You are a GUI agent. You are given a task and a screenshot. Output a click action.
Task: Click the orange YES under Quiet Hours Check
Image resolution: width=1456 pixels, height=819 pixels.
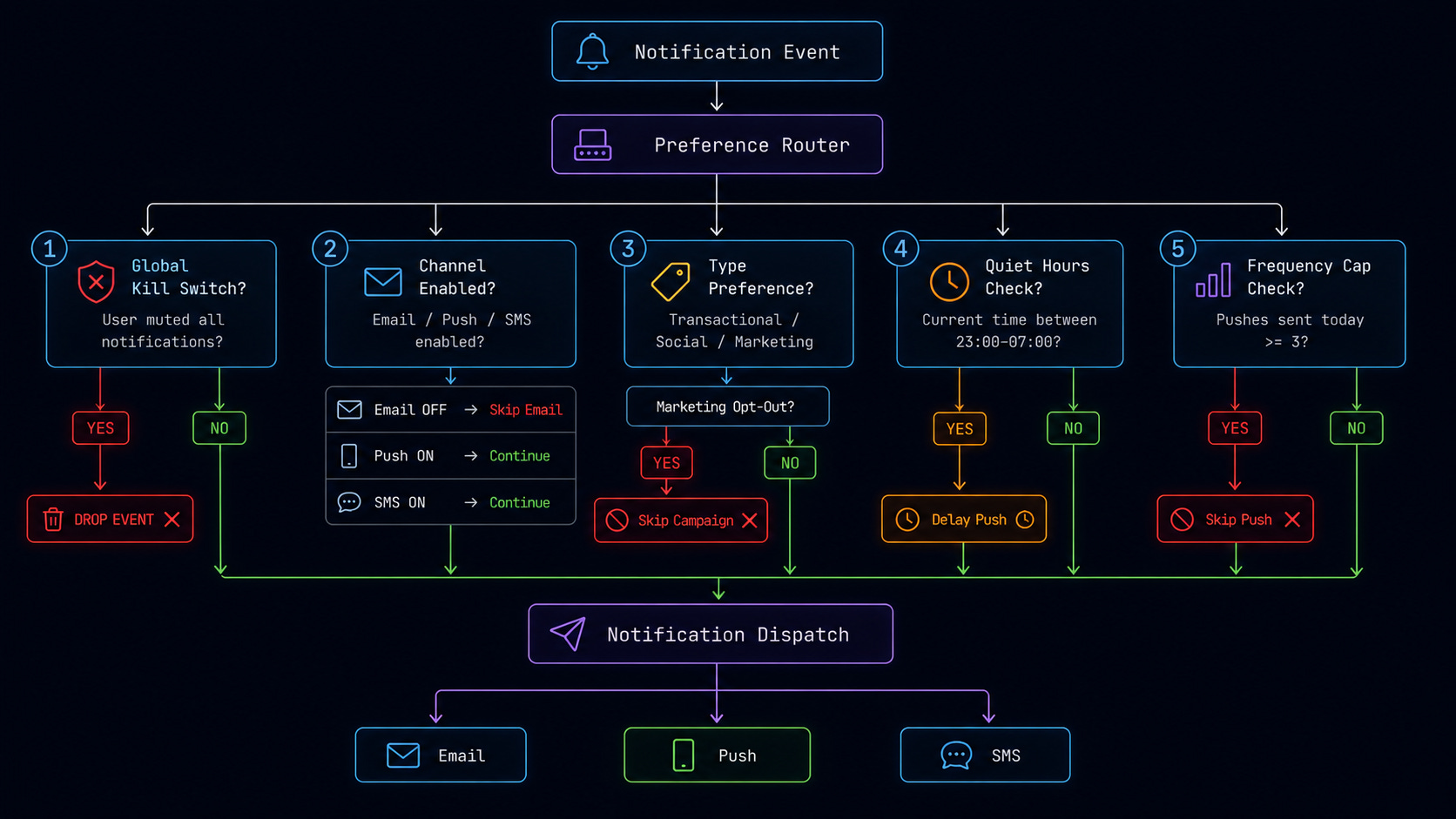click(960, 428)
